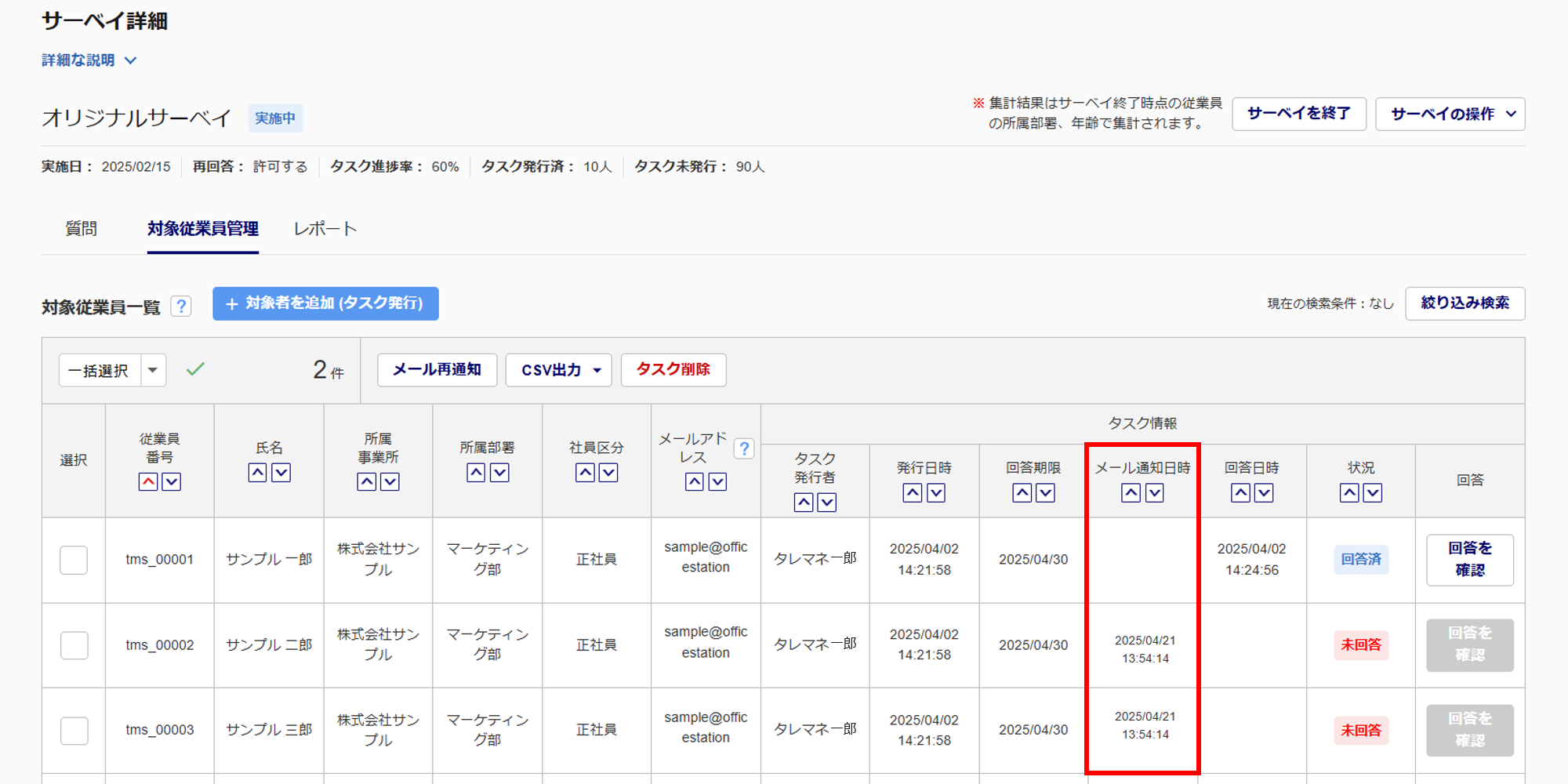Click 実施中 status badge

(275, 118)
